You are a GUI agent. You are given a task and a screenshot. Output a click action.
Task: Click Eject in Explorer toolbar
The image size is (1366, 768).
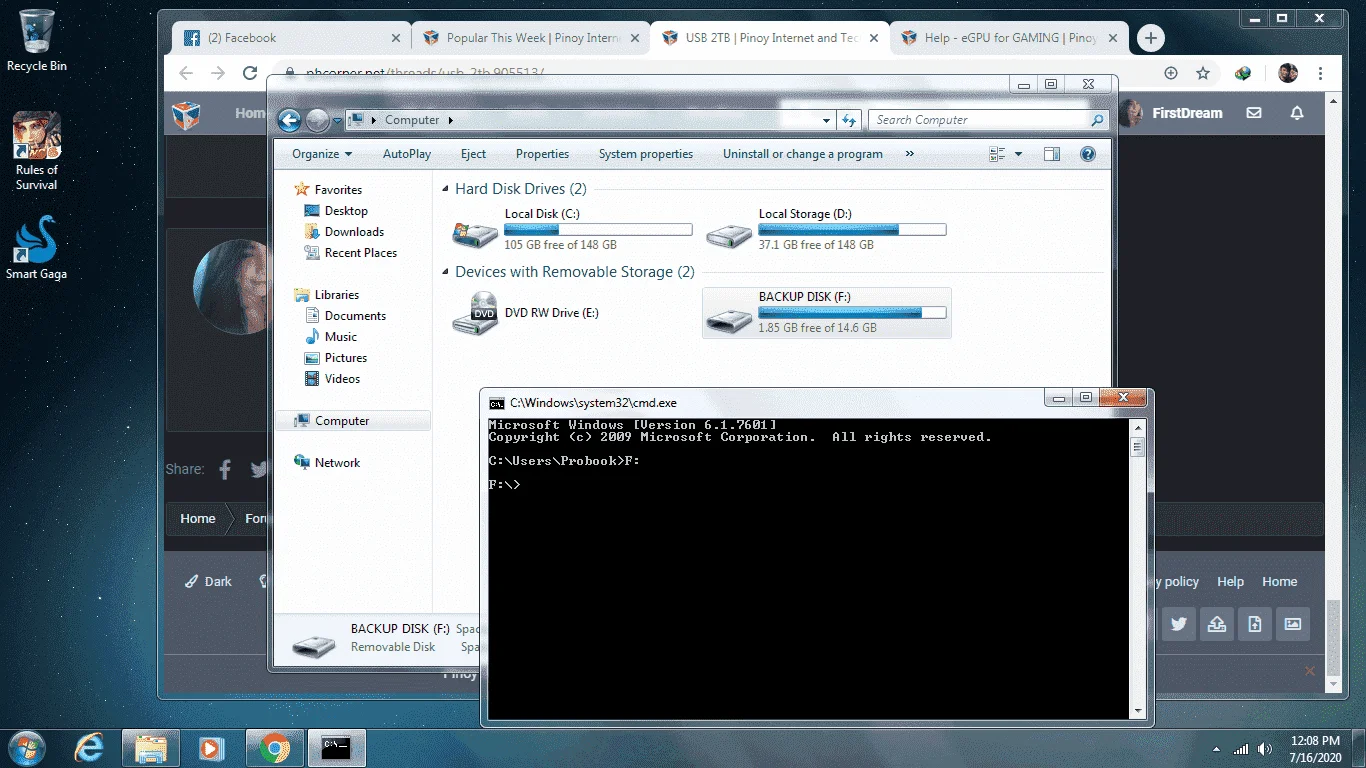[474, 154]
